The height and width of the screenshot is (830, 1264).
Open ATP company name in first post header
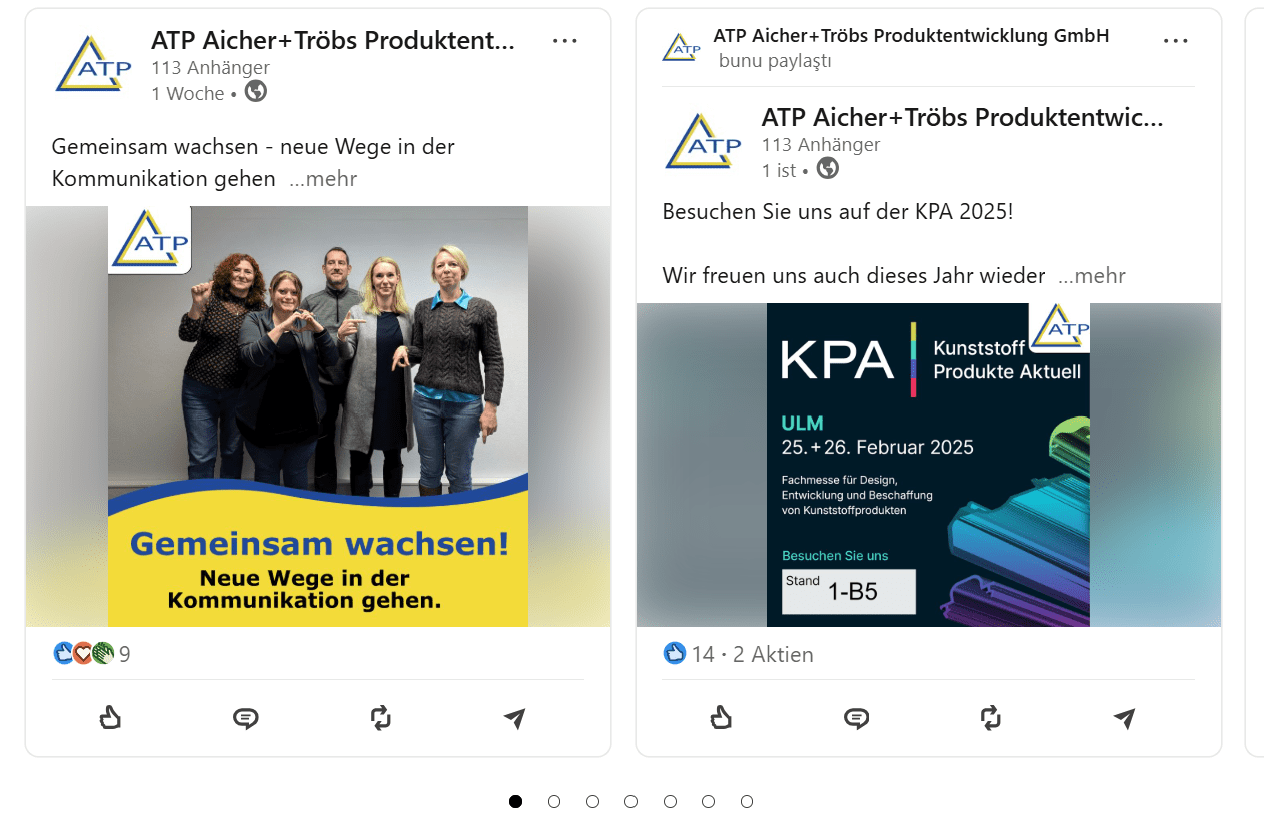[x=333, y=40]
